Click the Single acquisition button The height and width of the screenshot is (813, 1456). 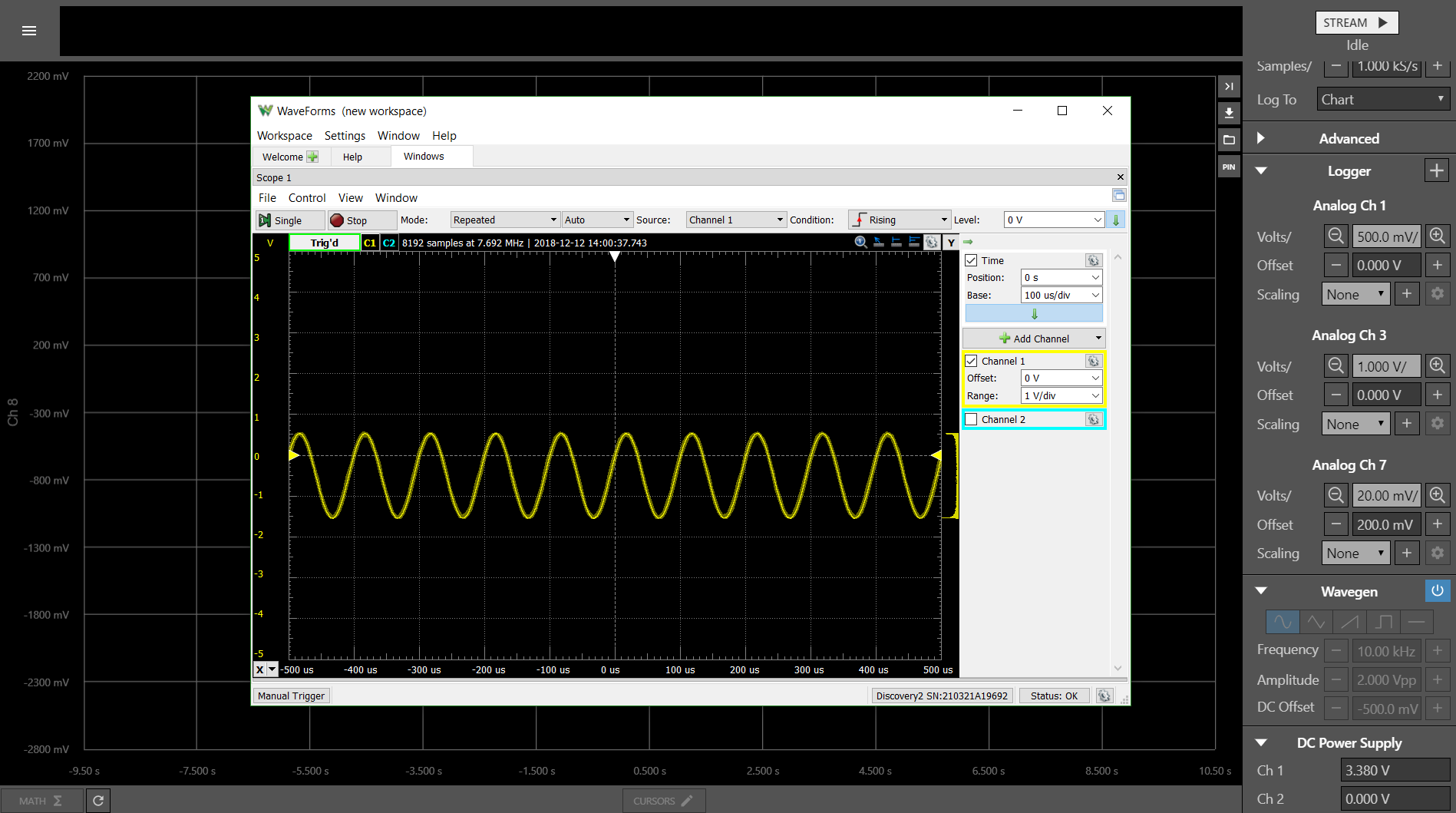pos(290,220)
